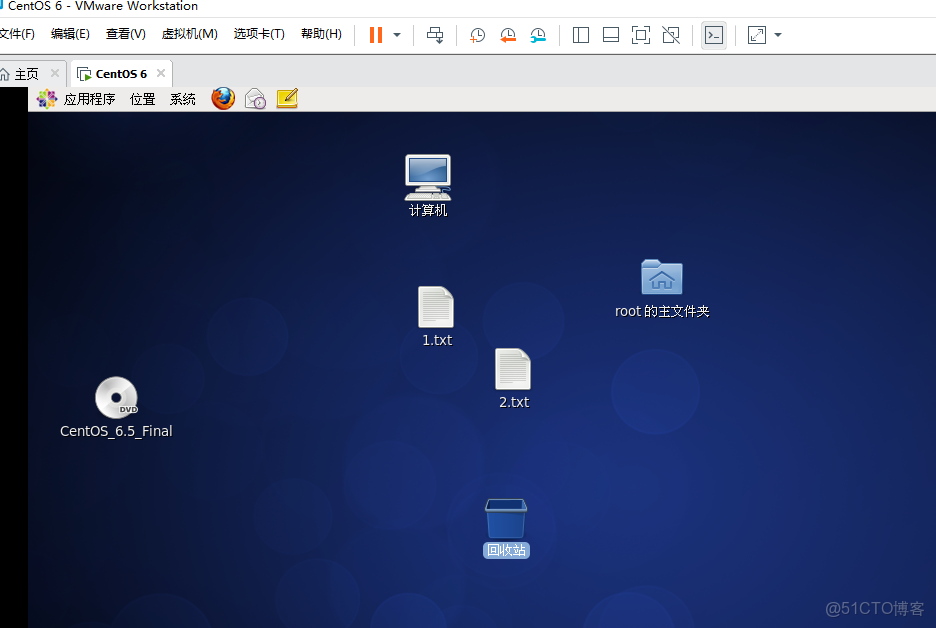Open the 帮助(H) menu

321,34
